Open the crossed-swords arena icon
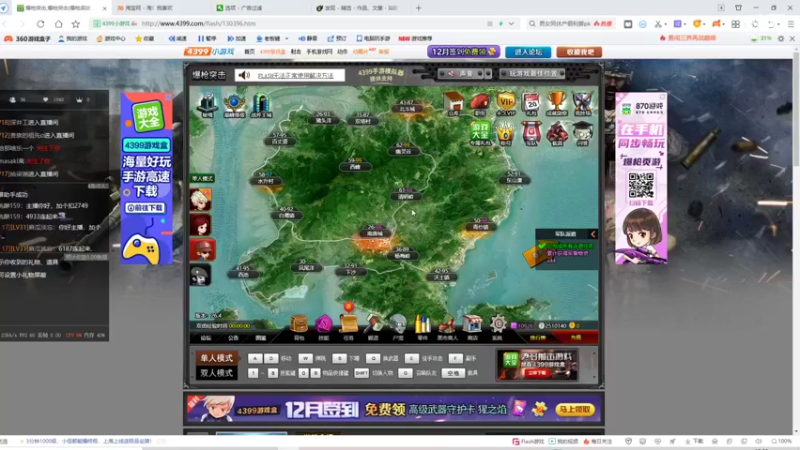Viewport: 800px width, 450px height. click(582, 103)
